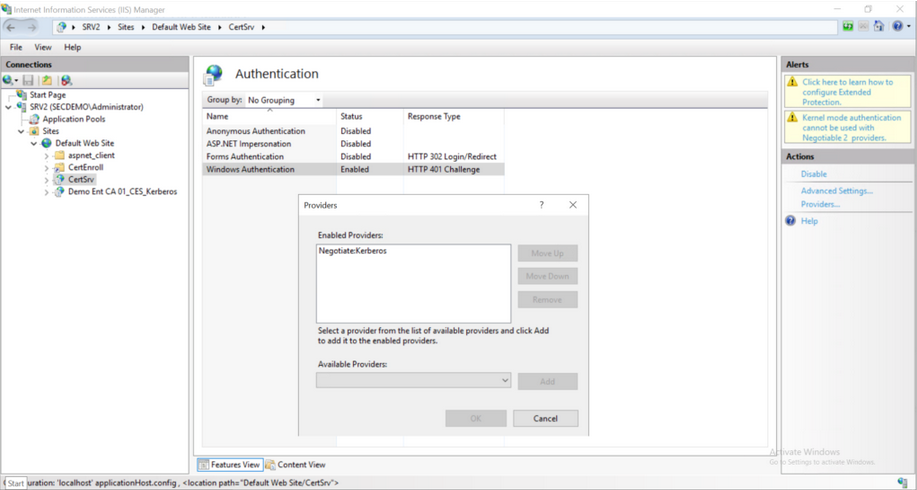917x490 pixels.
Task: Open the Group by dropdown
Action: [x=284, y=100]
